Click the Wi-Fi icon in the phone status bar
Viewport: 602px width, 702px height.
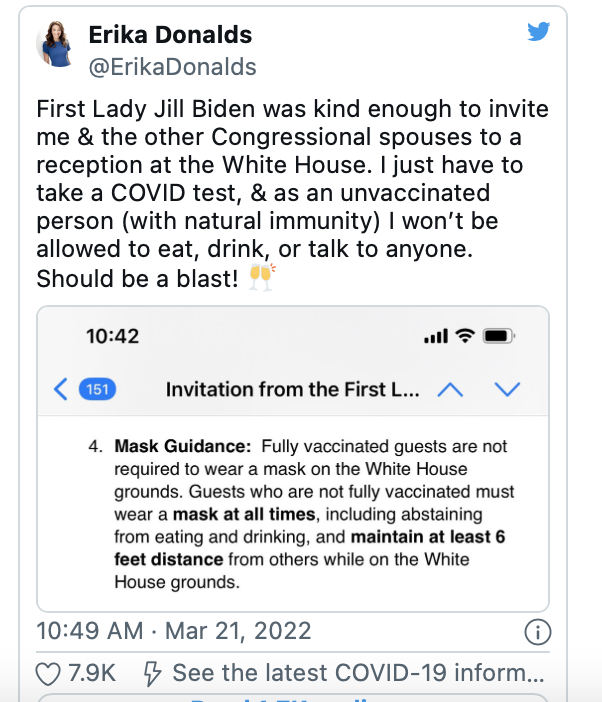tap(463, 337)
